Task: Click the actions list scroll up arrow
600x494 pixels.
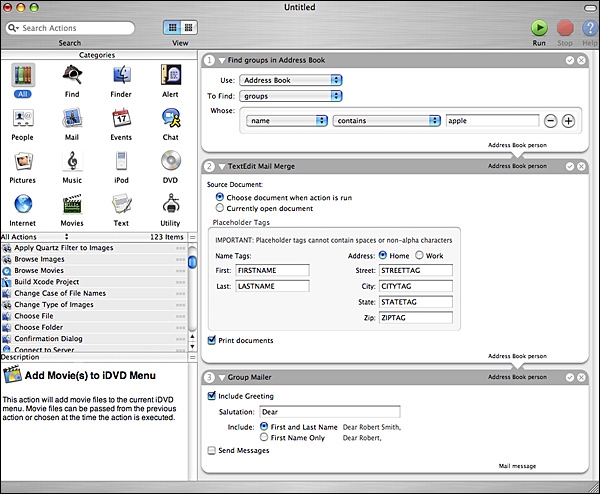Action: (x=192, y=337)
